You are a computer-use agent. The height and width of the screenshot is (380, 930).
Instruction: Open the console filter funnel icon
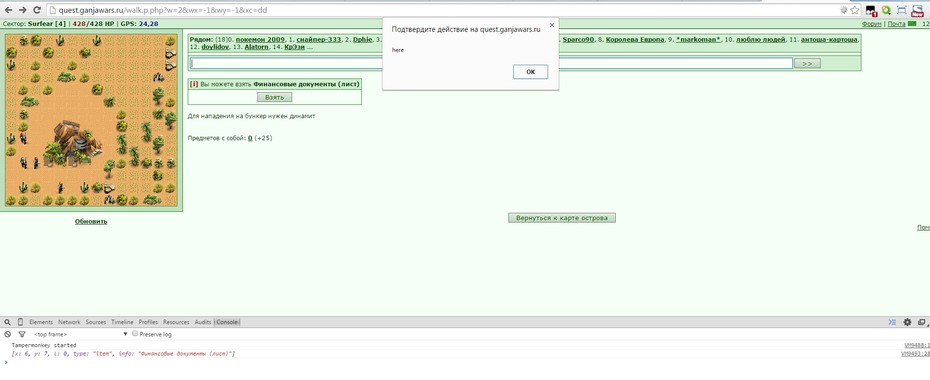pos(22,334)
